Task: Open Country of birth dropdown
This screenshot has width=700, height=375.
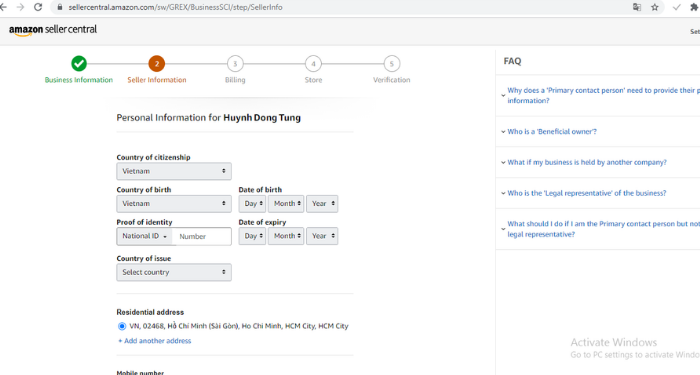Action: click(174, 204)
